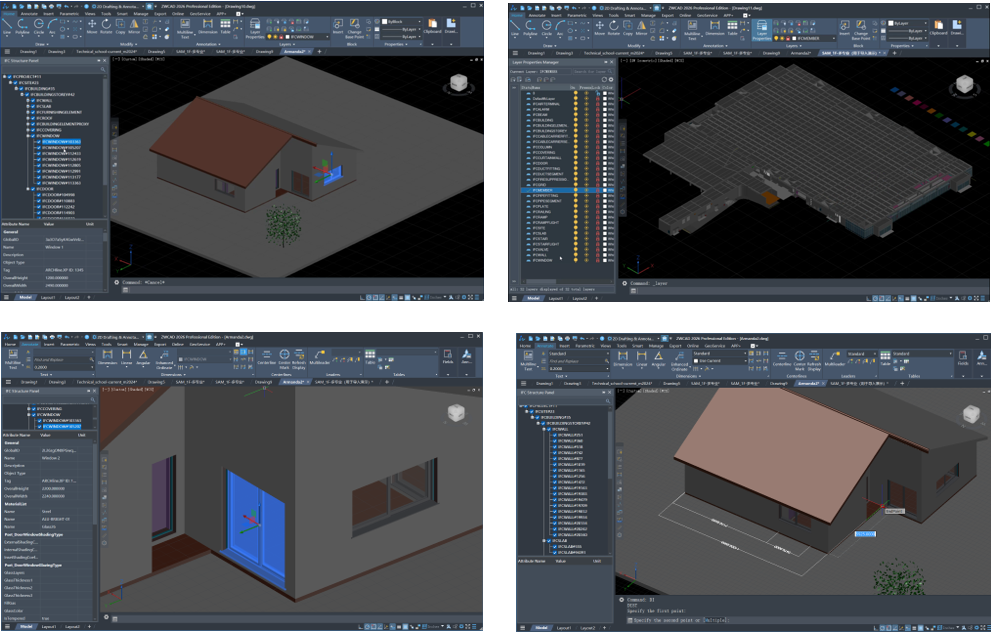Open the Export ribbon tab in top-left window

pyautogui.click(x=160, y=13)
